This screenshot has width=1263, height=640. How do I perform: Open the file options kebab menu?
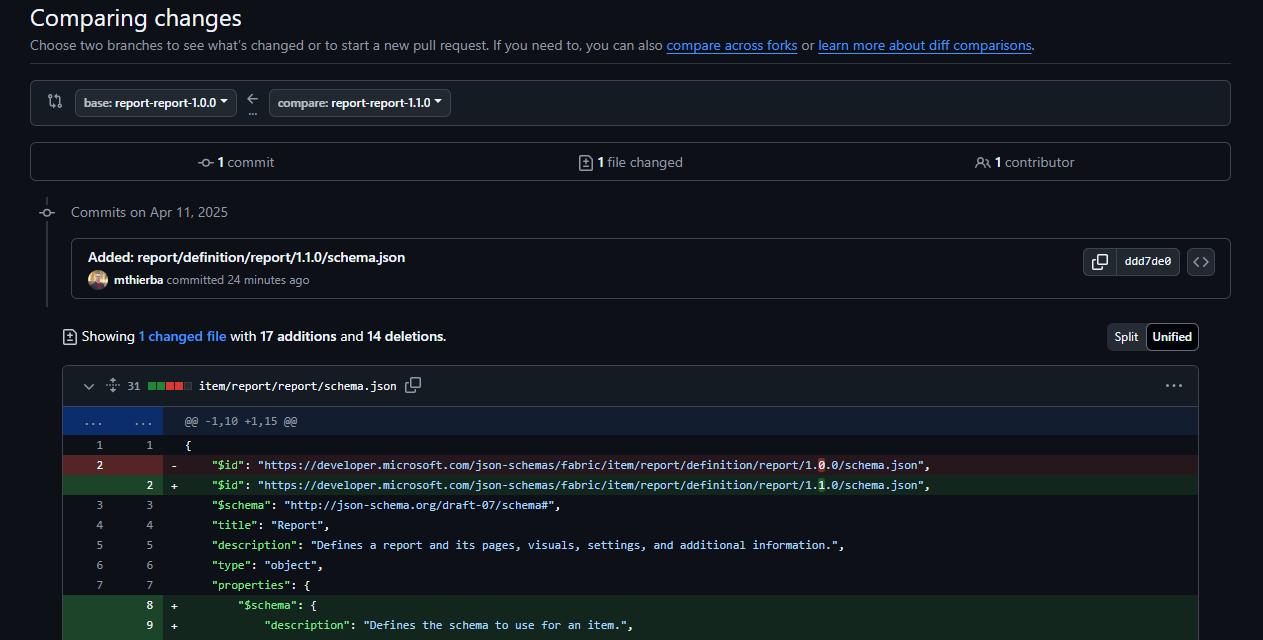pos(1174,385)
